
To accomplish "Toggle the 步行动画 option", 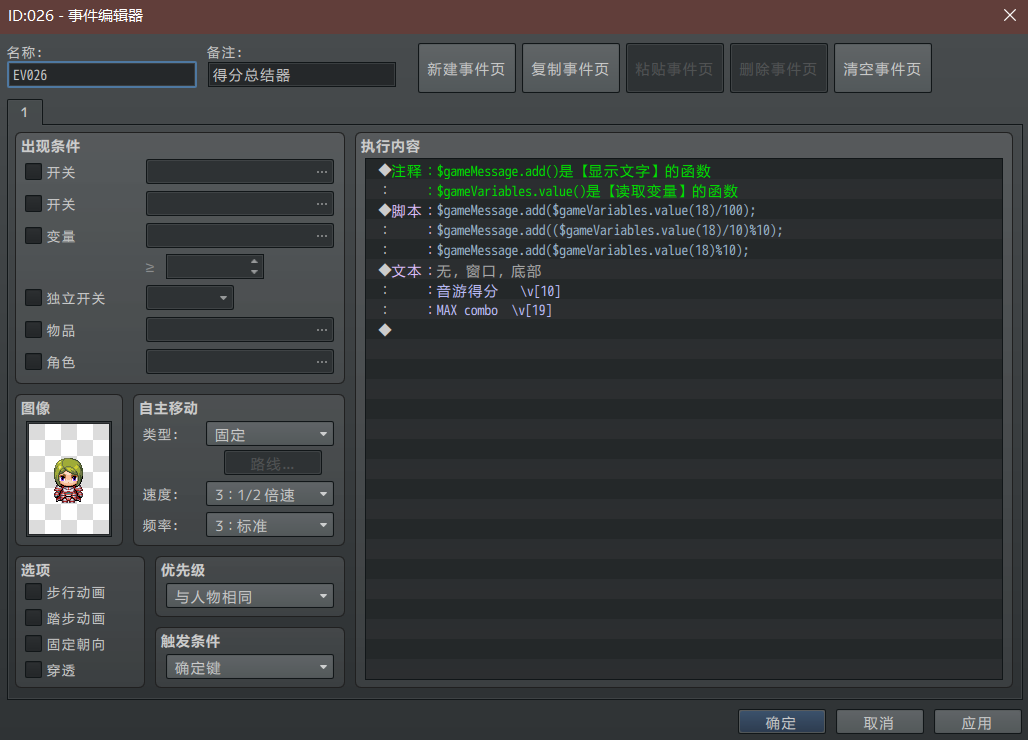I will [x=33, y=592].
